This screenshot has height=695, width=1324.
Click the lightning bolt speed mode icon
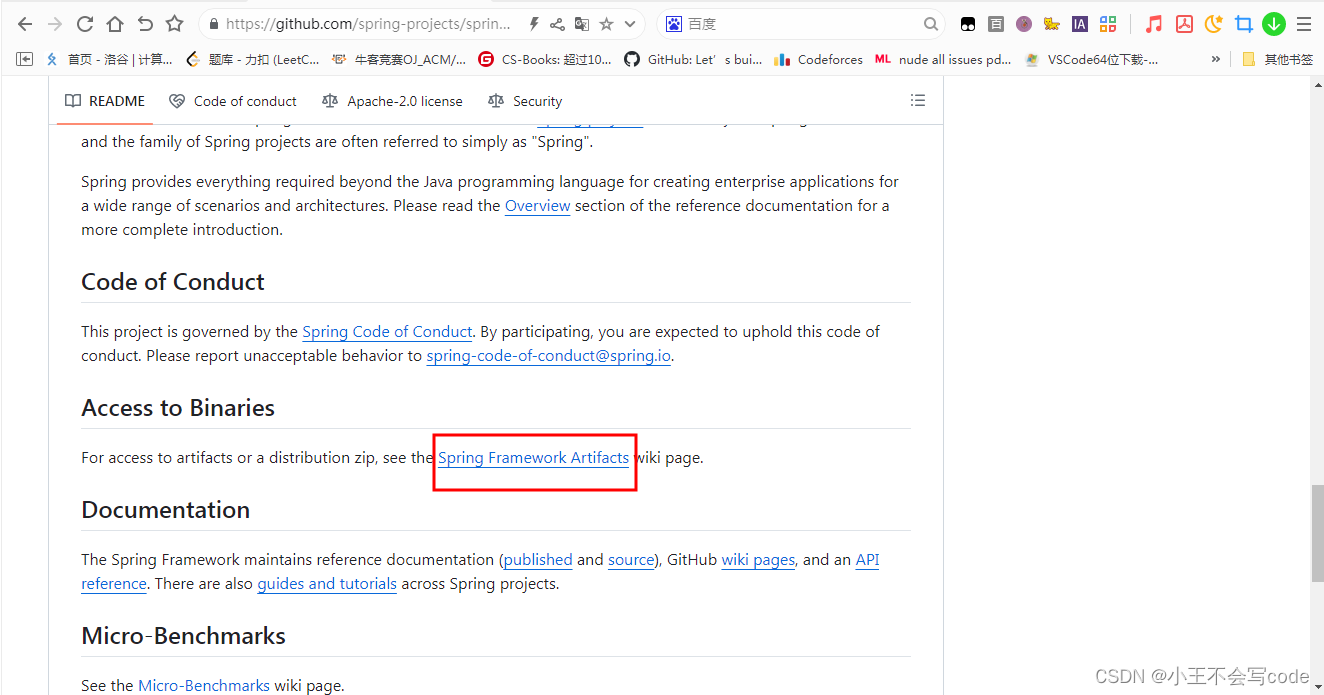point(534,24)
